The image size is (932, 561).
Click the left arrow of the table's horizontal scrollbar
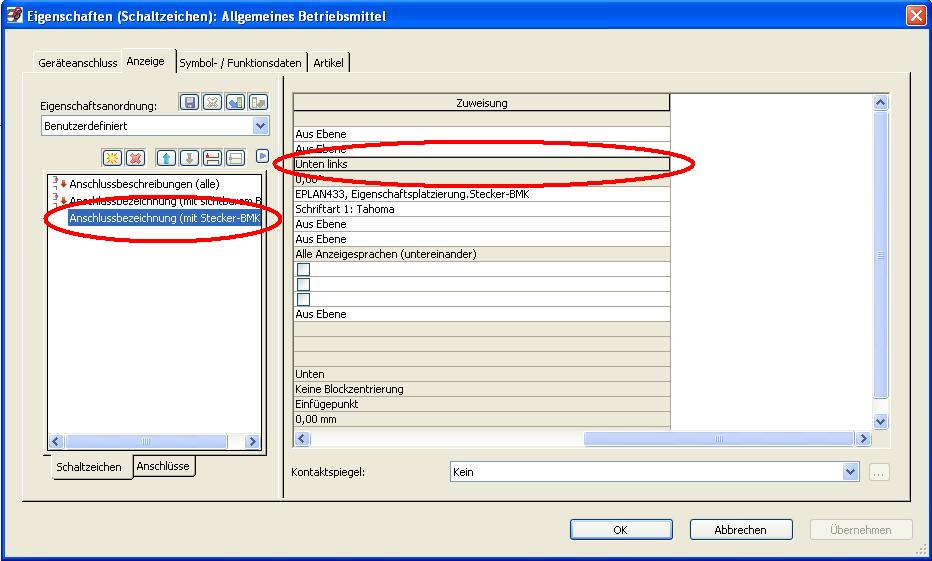tap(301, 439)
